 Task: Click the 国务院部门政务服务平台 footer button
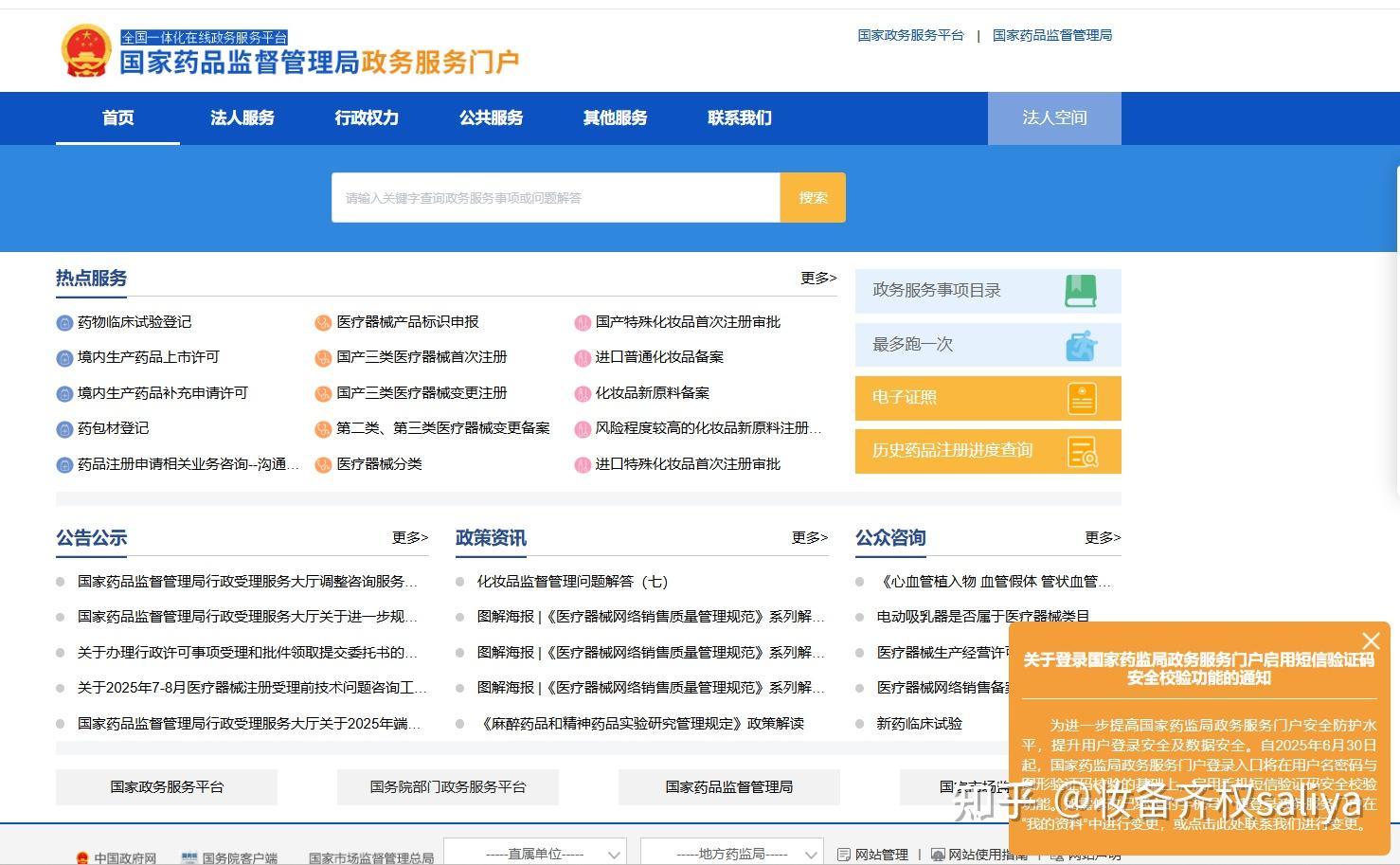click(x=448, y=787)
